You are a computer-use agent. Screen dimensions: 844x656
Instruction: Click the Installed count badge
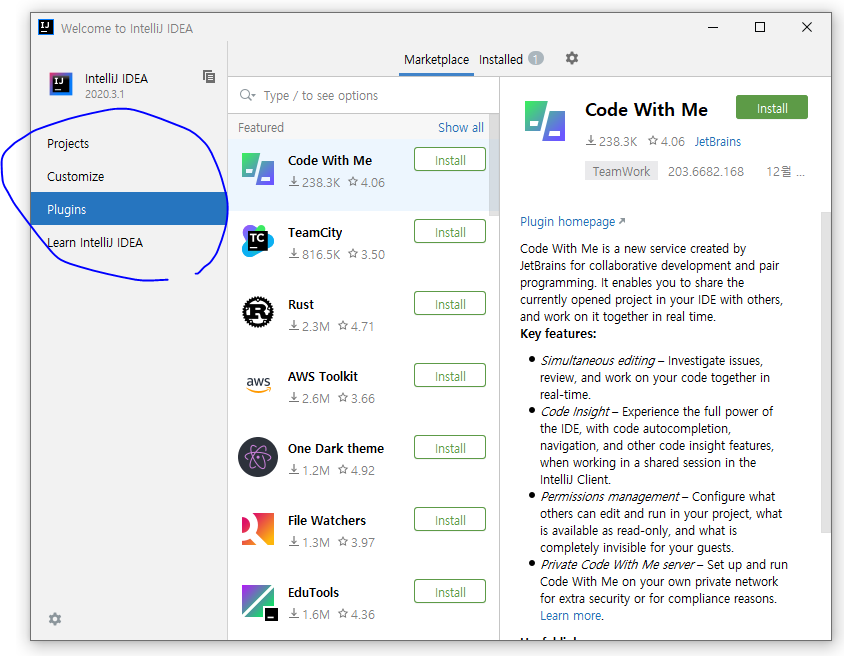click(x=536, y=58)
